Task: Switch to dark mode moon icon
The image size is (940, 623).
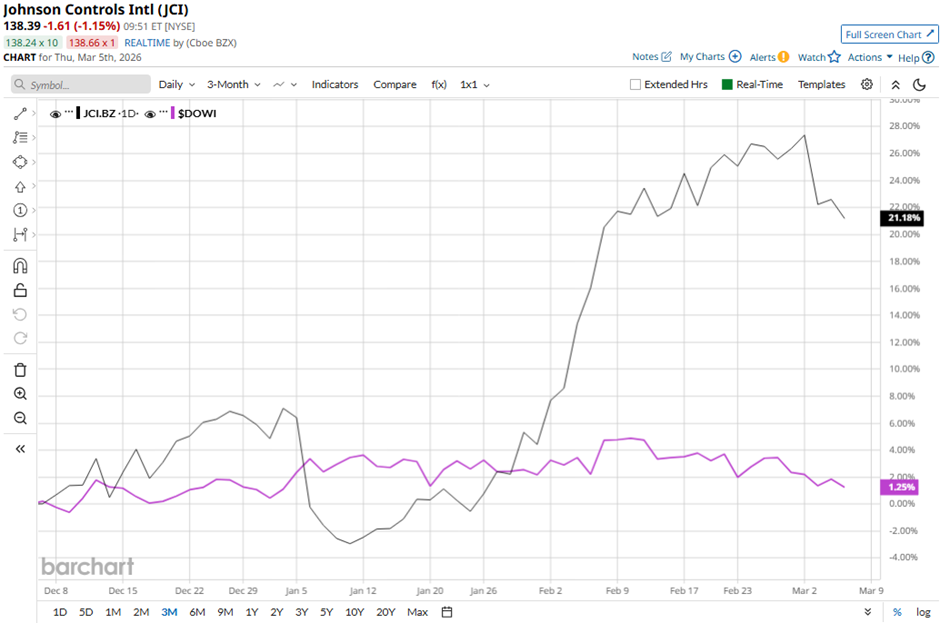Action: (919, 85)
